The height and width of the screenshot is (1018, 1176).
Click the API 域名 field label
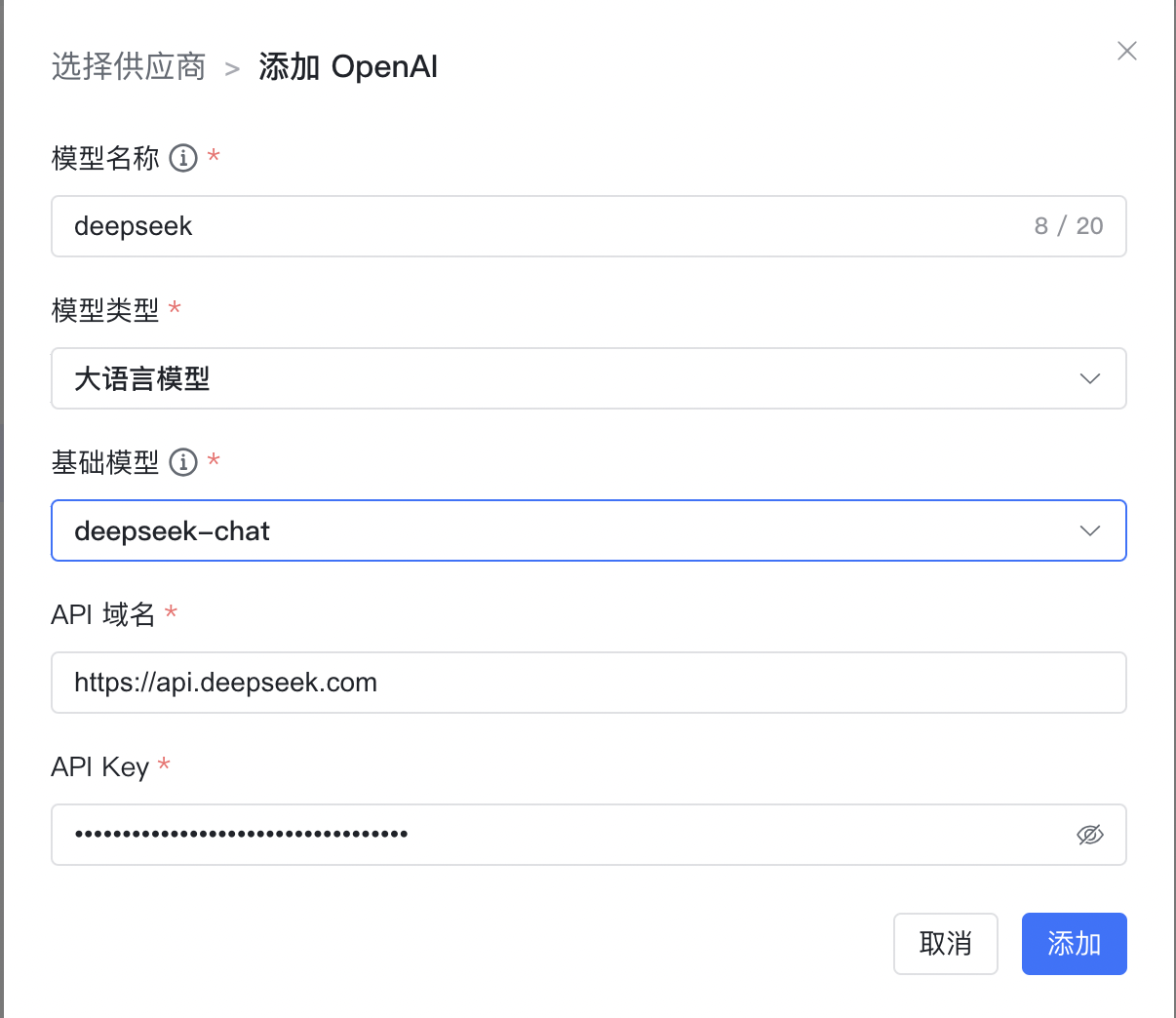pos(102,614)
